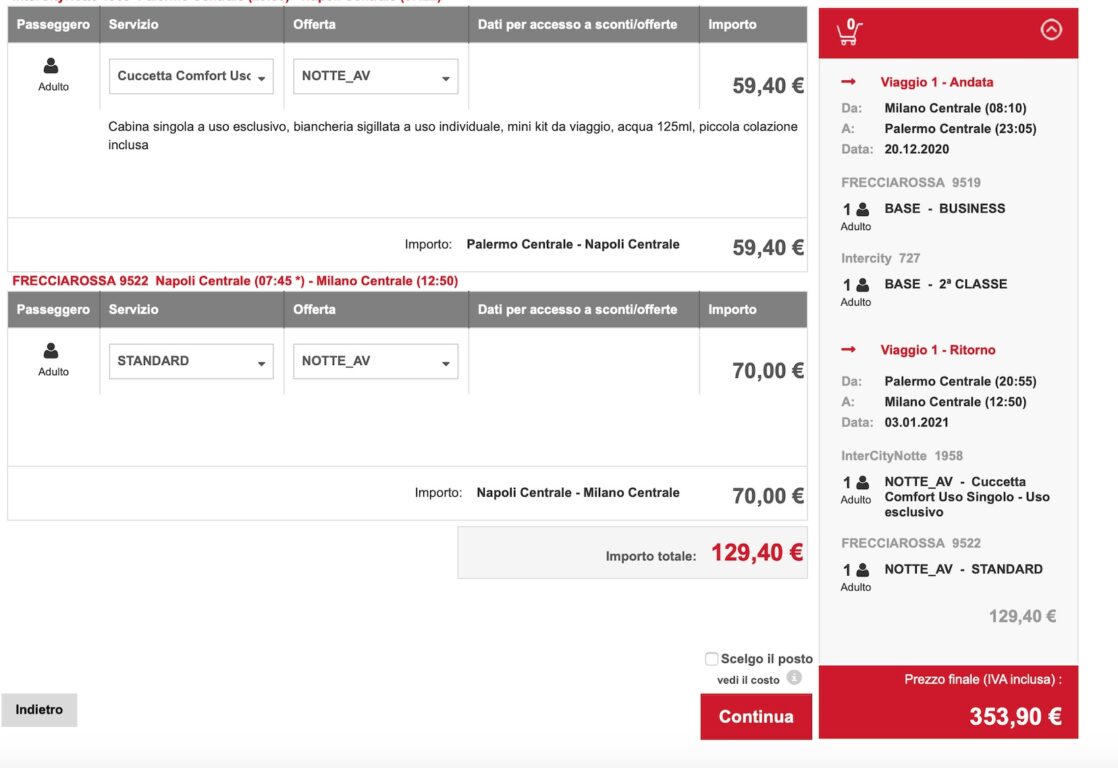The width and height of the screenshot is (1118, 768).
Task: Click the 03.01.2021 return date
Action: [916, 422]
